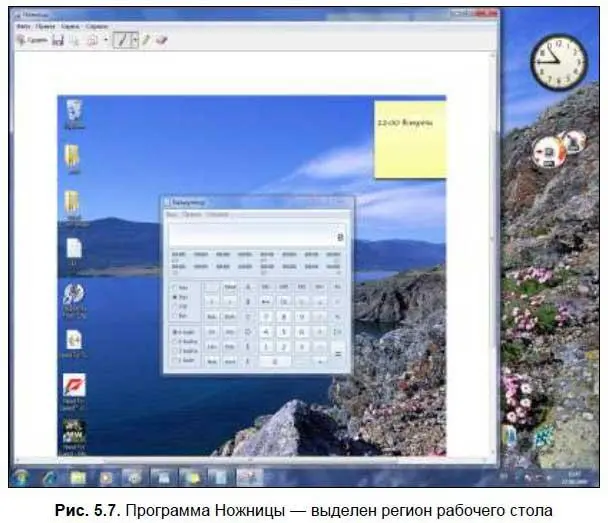608x523 pixels.
Task: Select the Hex radio button in calculator
Action: (x=176, y=287)
